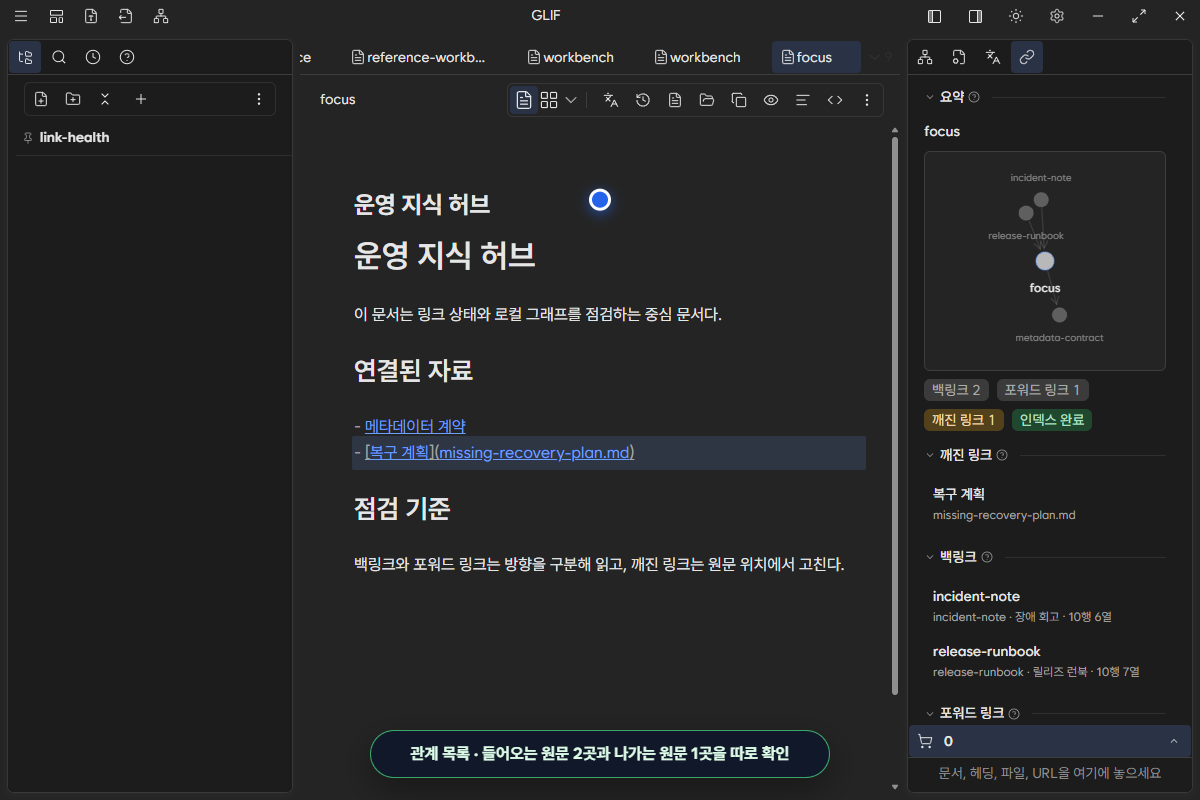Open the broken link entry 복구 계획

[1045, 504]
